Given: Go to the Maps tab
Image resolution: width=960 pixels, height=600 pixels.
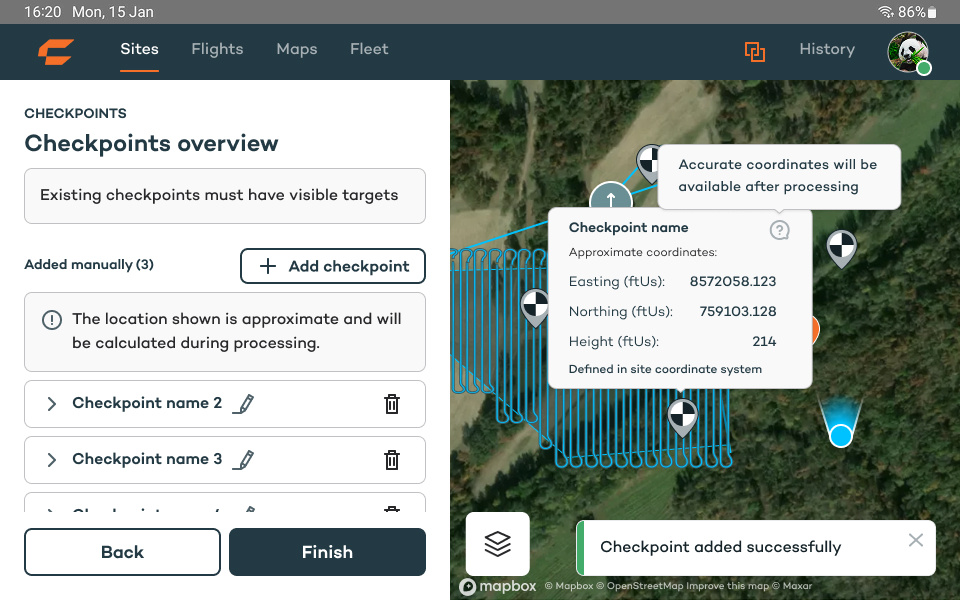Looking at the screenshot, I should tap(296, 49).
